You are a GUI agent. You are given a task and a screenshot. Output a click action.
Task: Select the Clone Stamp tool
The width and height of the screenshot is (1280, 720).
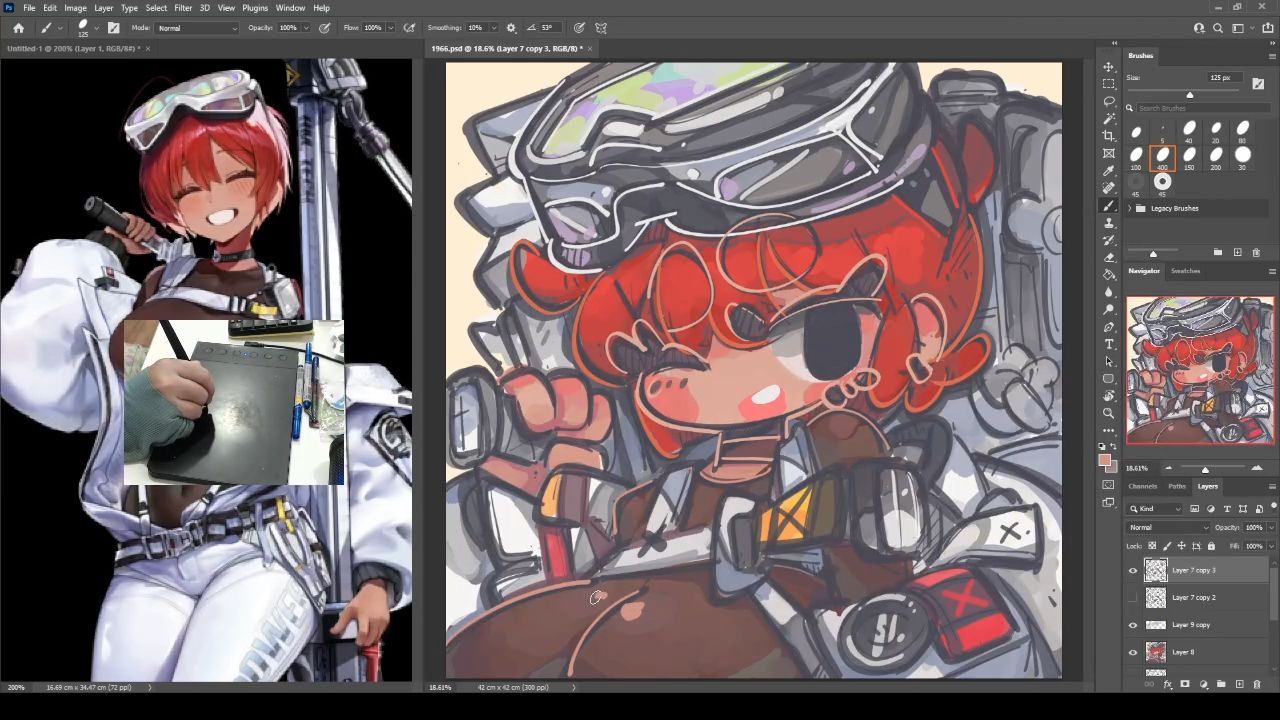tap(1108, 223)
